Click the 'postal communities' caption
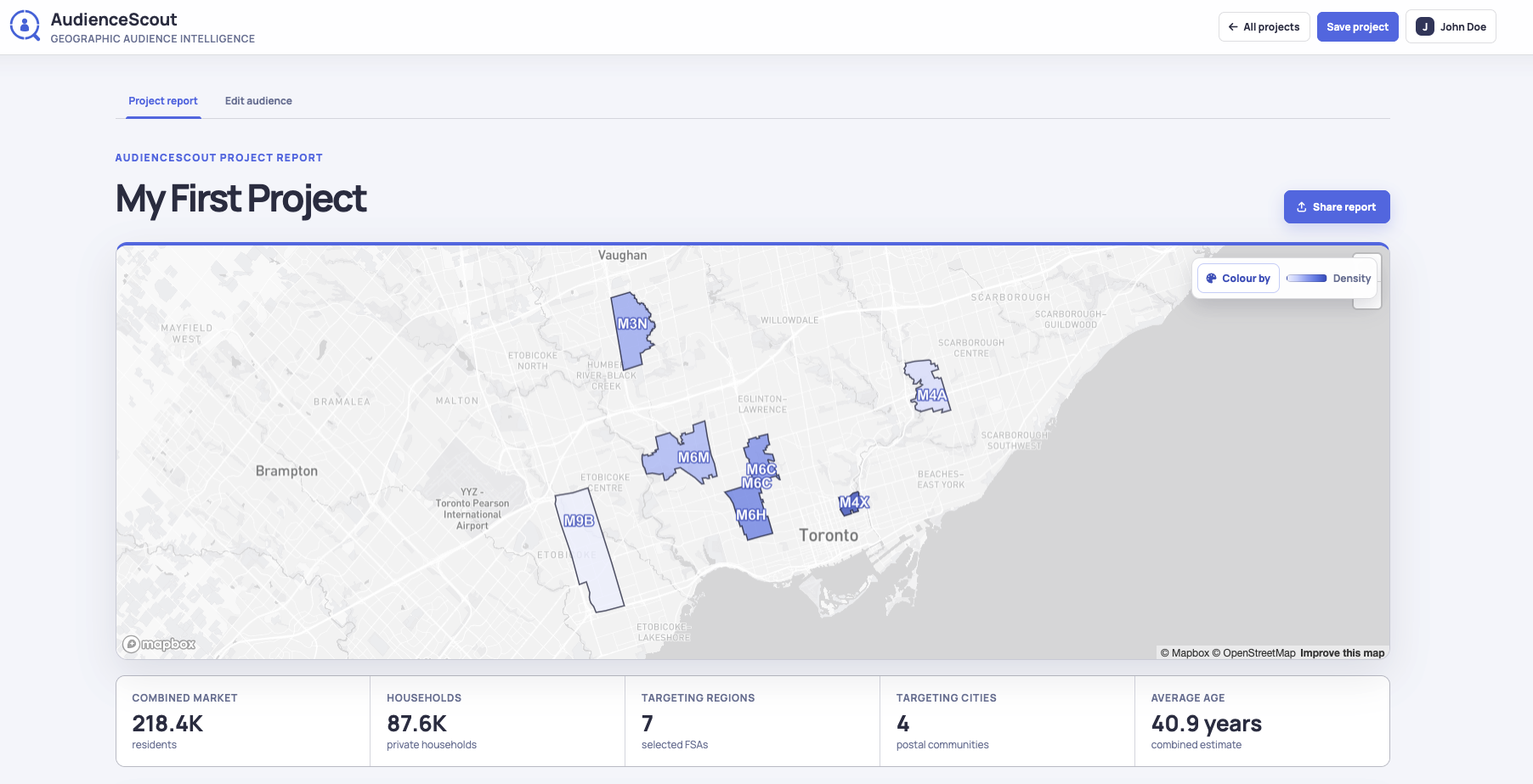The image size is (1533, 784). (942, 745)
